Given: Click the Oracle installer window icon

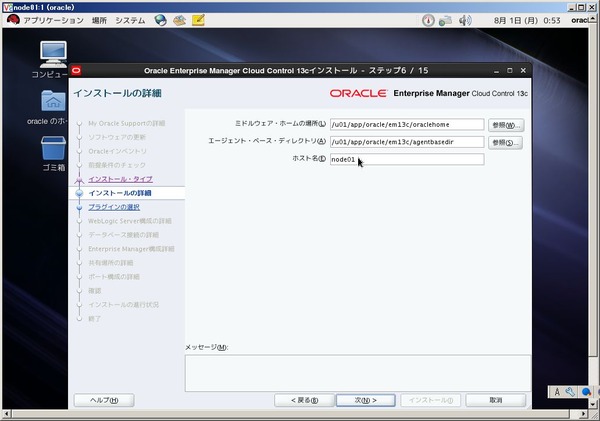Looking at the screenshot, I should (x=76, y=70).
